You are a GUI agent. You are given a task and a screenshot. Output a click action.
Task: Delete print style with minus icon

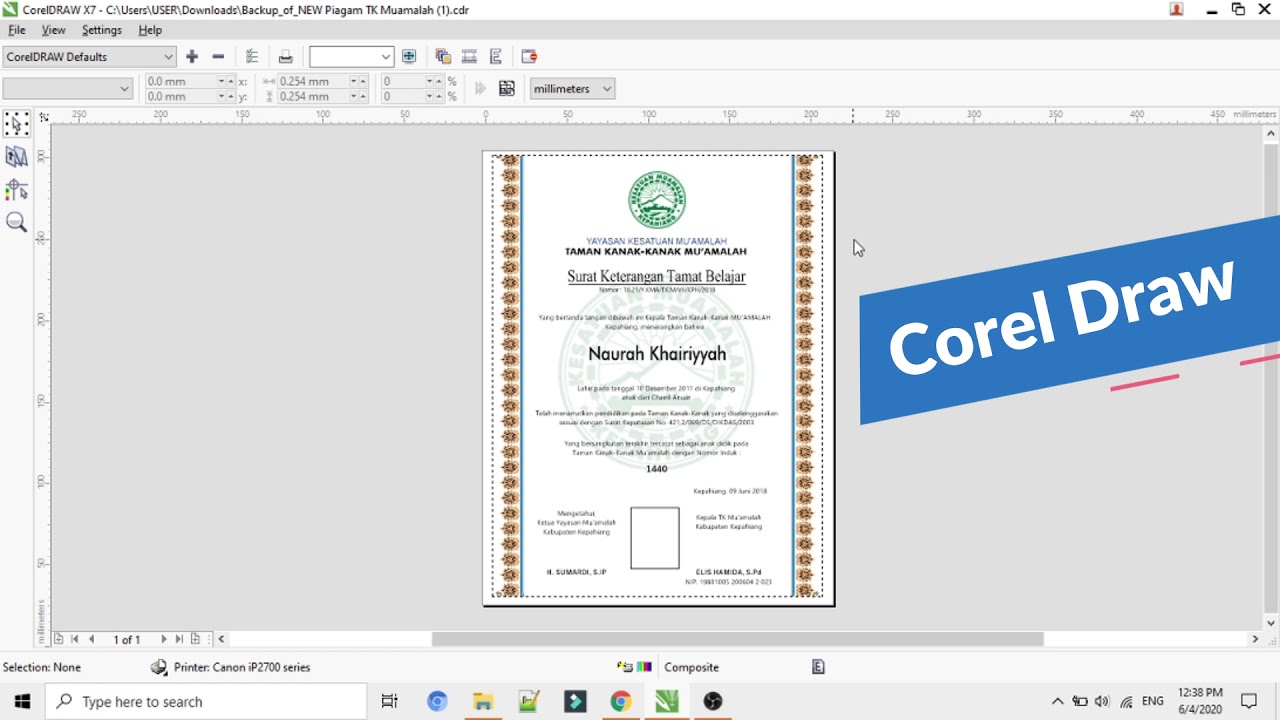click(218, 57)
